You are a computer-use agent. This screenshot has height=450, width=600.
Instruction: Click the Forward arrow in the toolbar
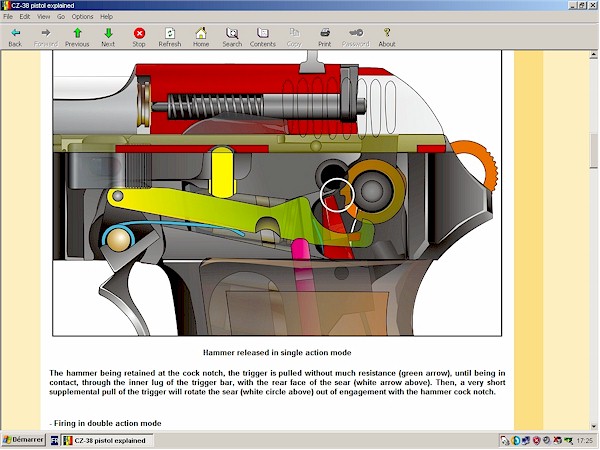pyautogui.click(x=46, y=37)
